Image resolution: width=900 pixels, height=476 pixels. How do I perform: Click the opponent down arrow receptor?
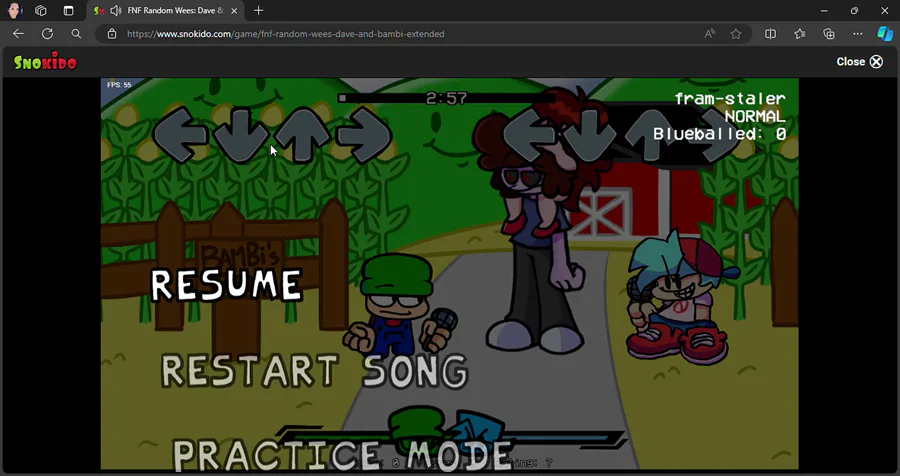(x=241, y=136)
